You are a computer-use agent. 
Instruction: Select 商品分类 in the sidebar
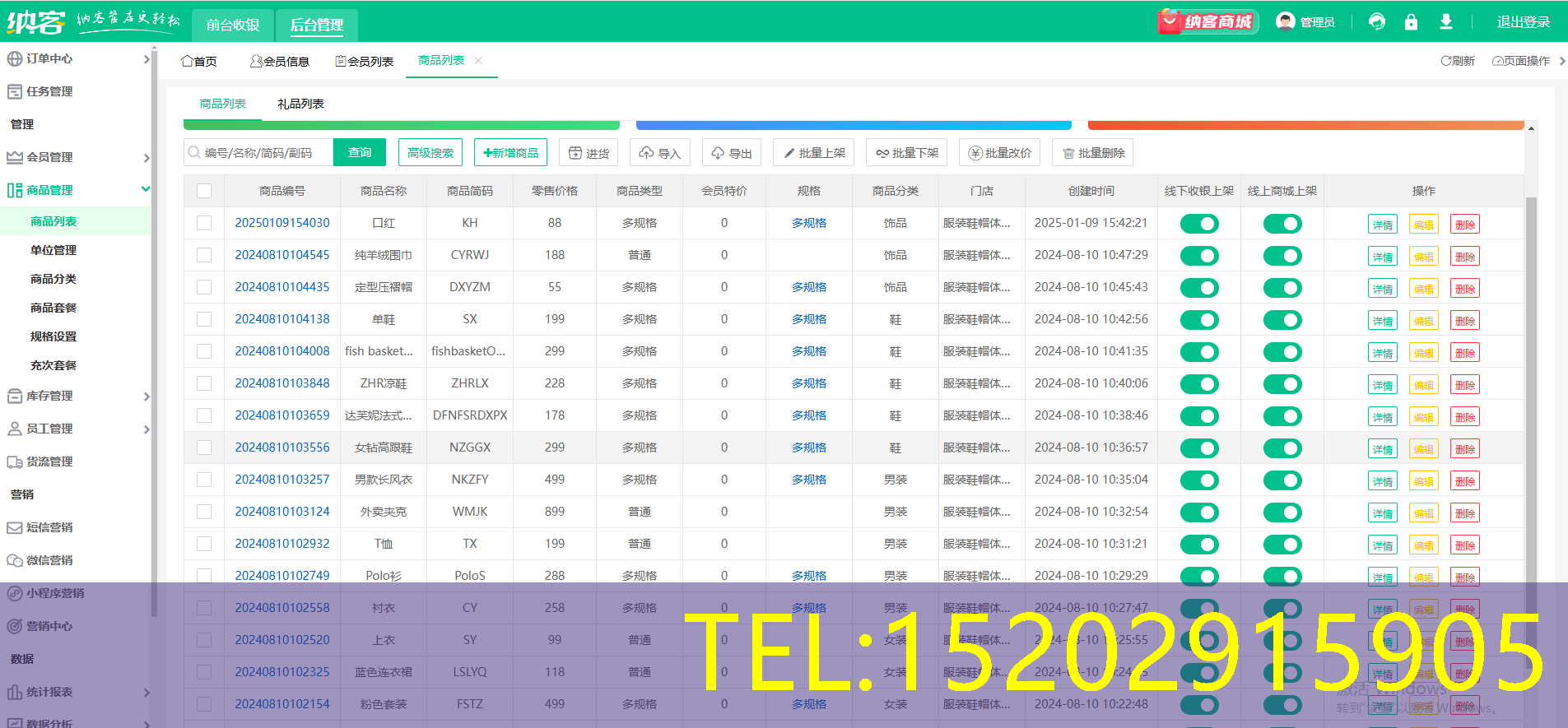pos(54,279)
